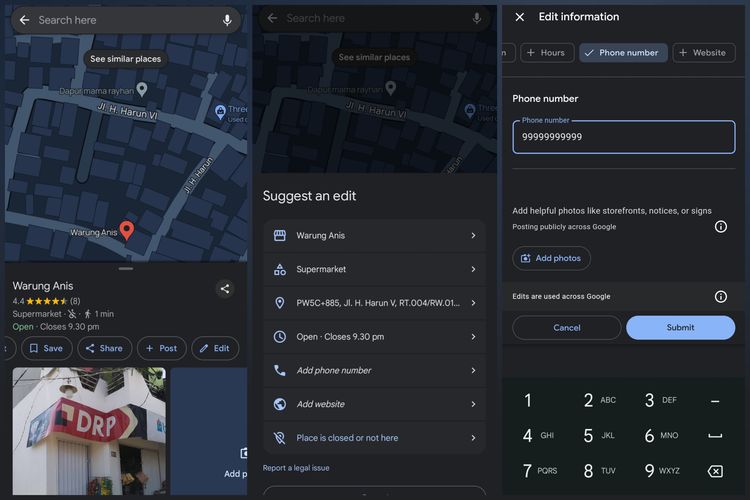This screenshot has width=750, height=500.
Task: Open the Add phone number row
Action: click(374, 370)
